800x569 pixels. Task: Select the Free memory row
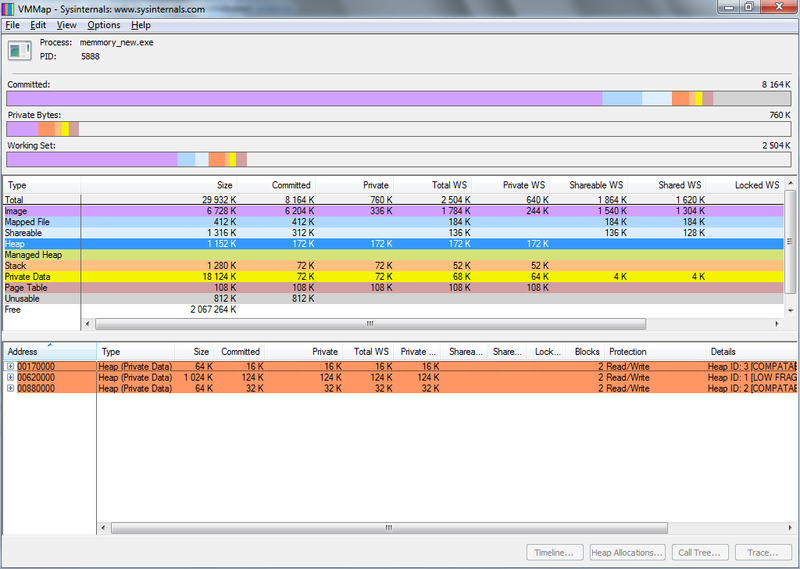(393, 310)
